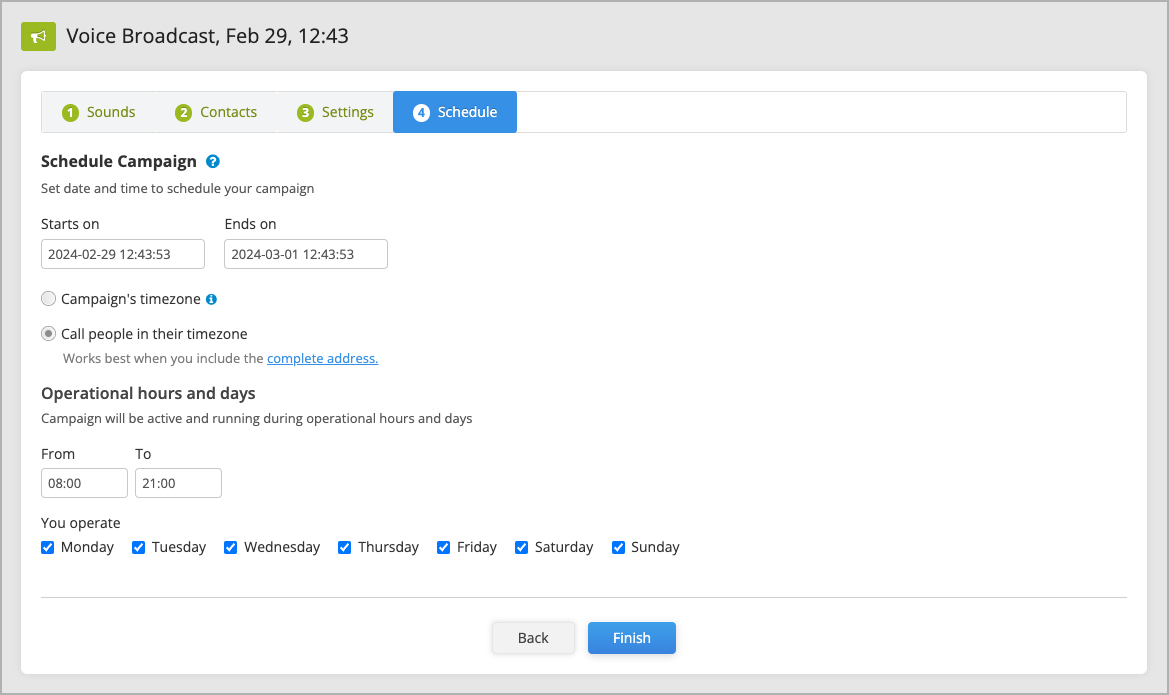The width and height of the screenshot is (1169, 695).
Task: Click the step 4 number badge on Schedule
Action: (x=421, y=113)
